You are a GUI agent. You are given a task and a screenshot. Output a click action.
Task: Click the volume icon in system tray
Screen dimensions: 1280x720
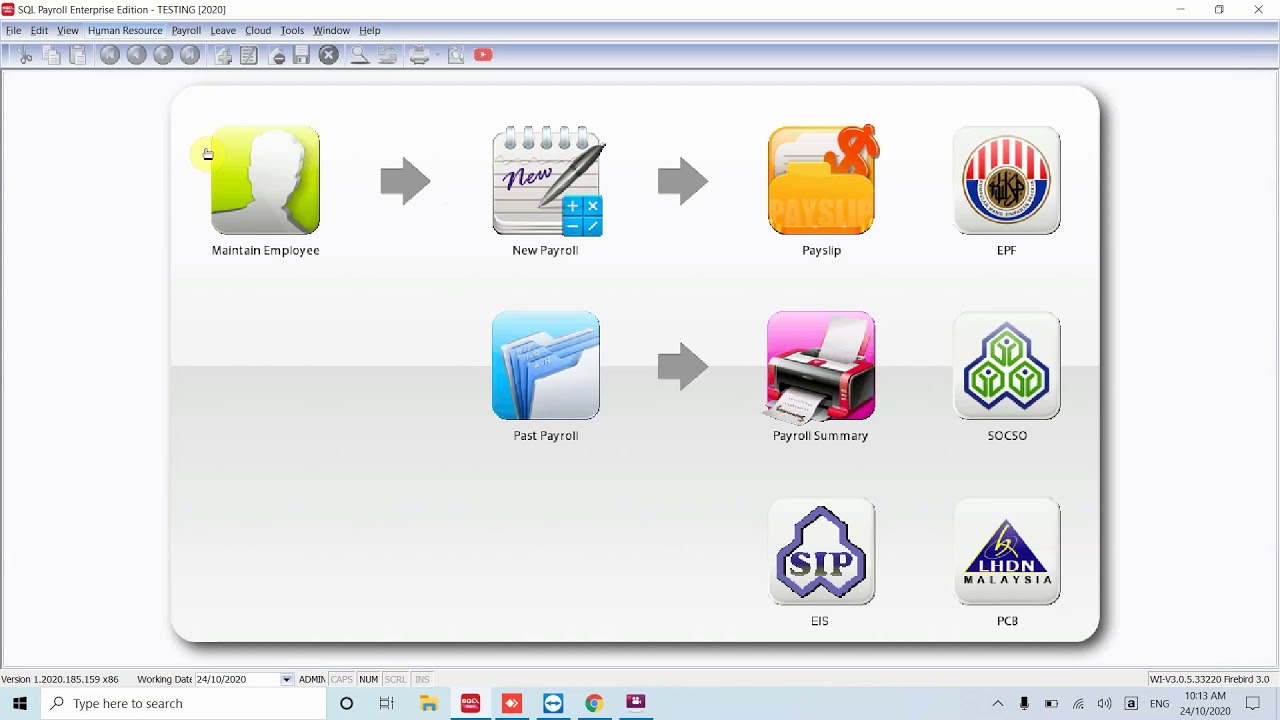(x=1104, y=704)
